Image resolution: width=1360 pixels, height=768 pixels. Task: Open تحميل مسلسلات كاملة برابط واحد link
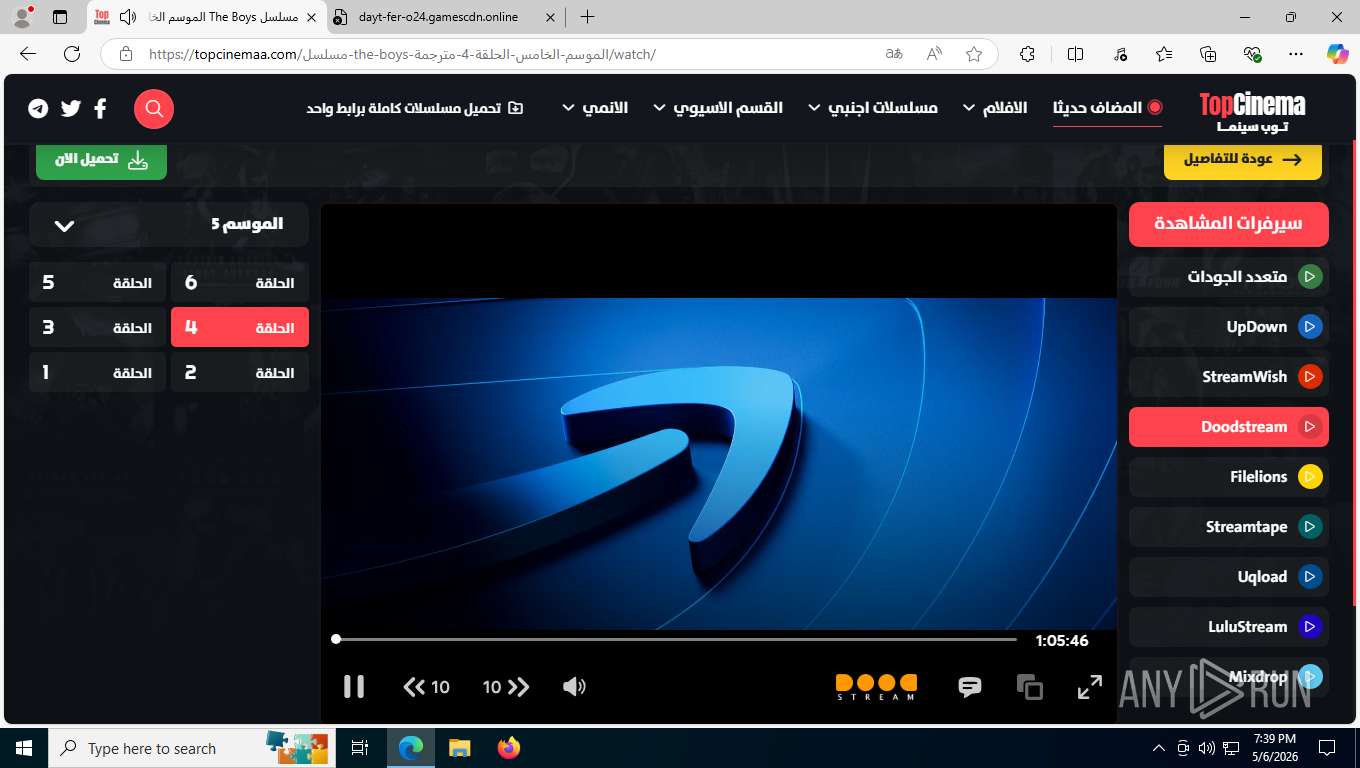(415, 108)
